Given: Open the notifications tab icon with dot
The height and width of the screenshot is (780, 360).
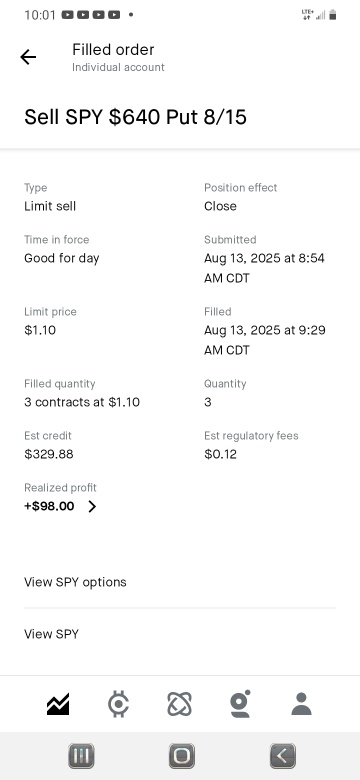Looking at the screenshot, I should tap(240, 704).
